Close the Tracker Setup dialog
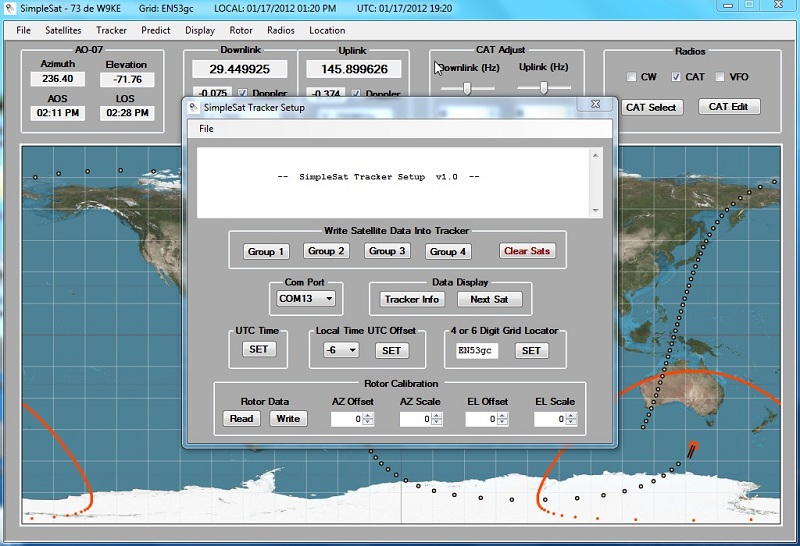The width and height of the screenshot is (800, 546). (x=595, y=104)
